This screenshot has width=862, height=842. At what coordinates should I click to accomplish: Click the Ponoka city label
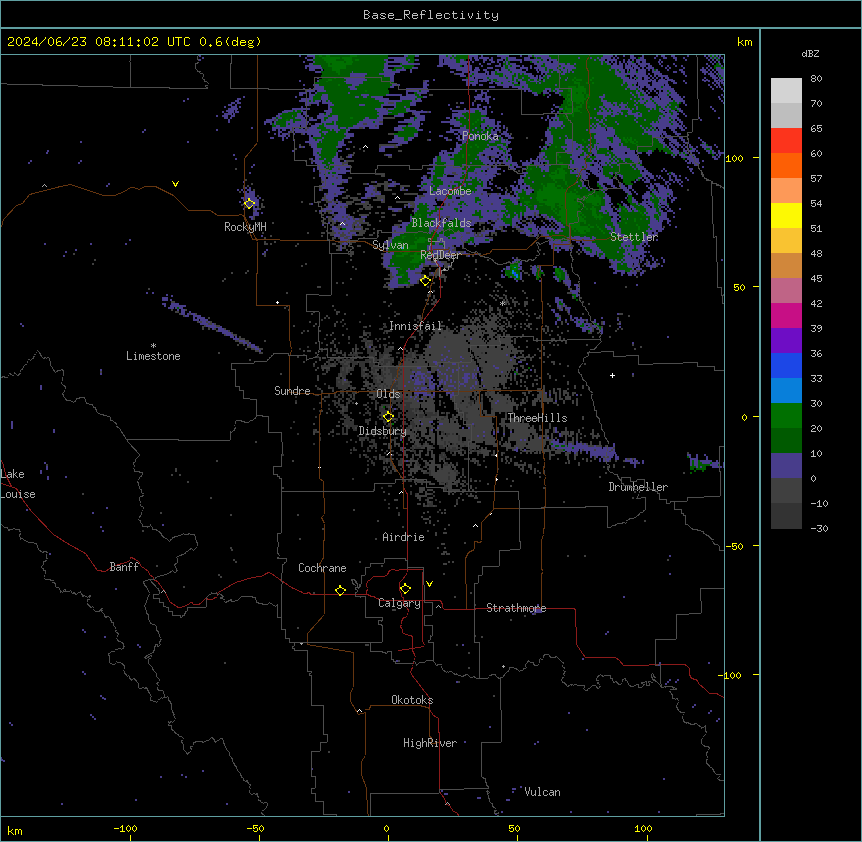click(480, 136)
